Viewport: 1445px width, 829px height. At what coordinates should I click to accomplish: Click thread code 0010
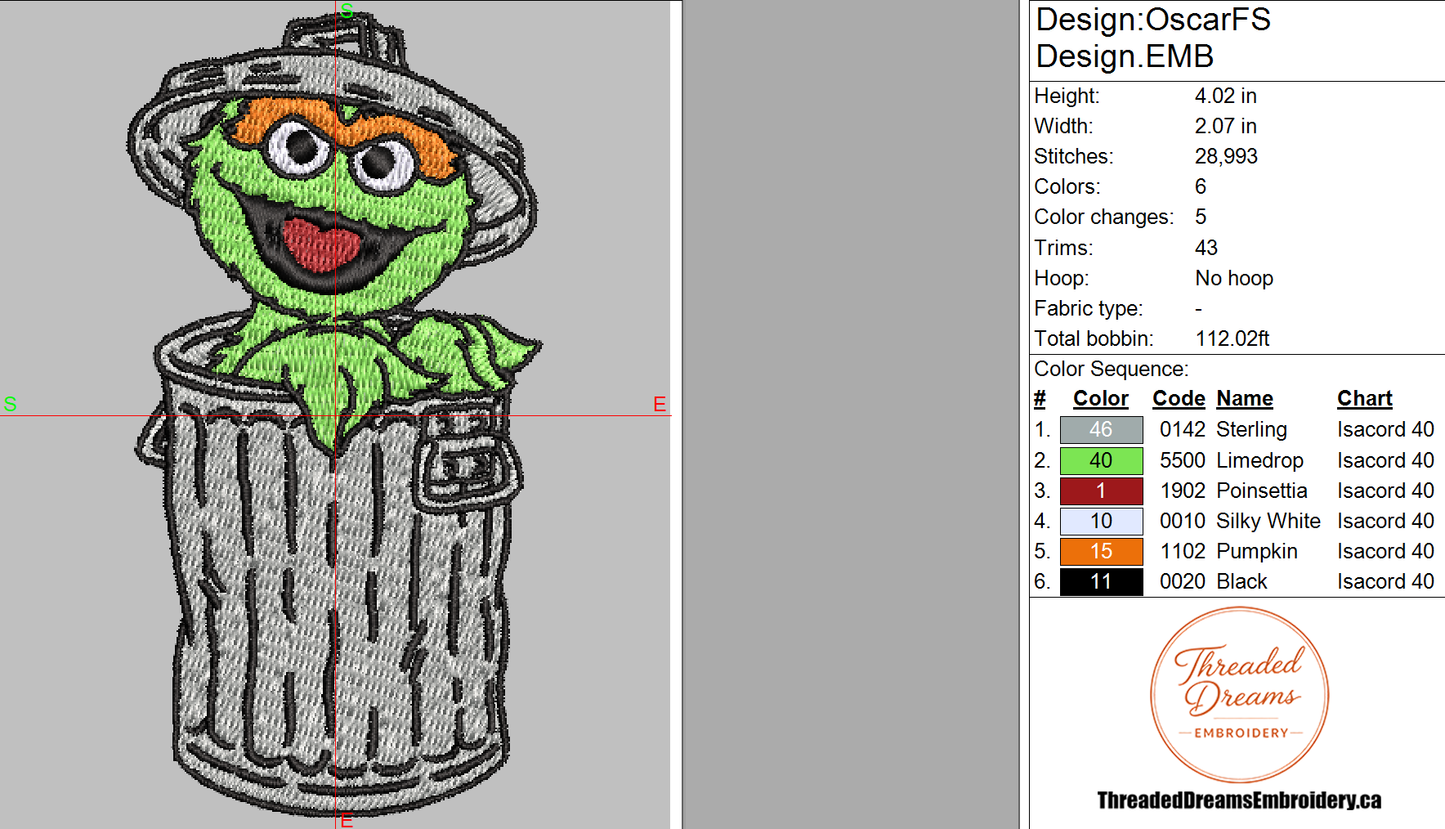coord(1182,521)
